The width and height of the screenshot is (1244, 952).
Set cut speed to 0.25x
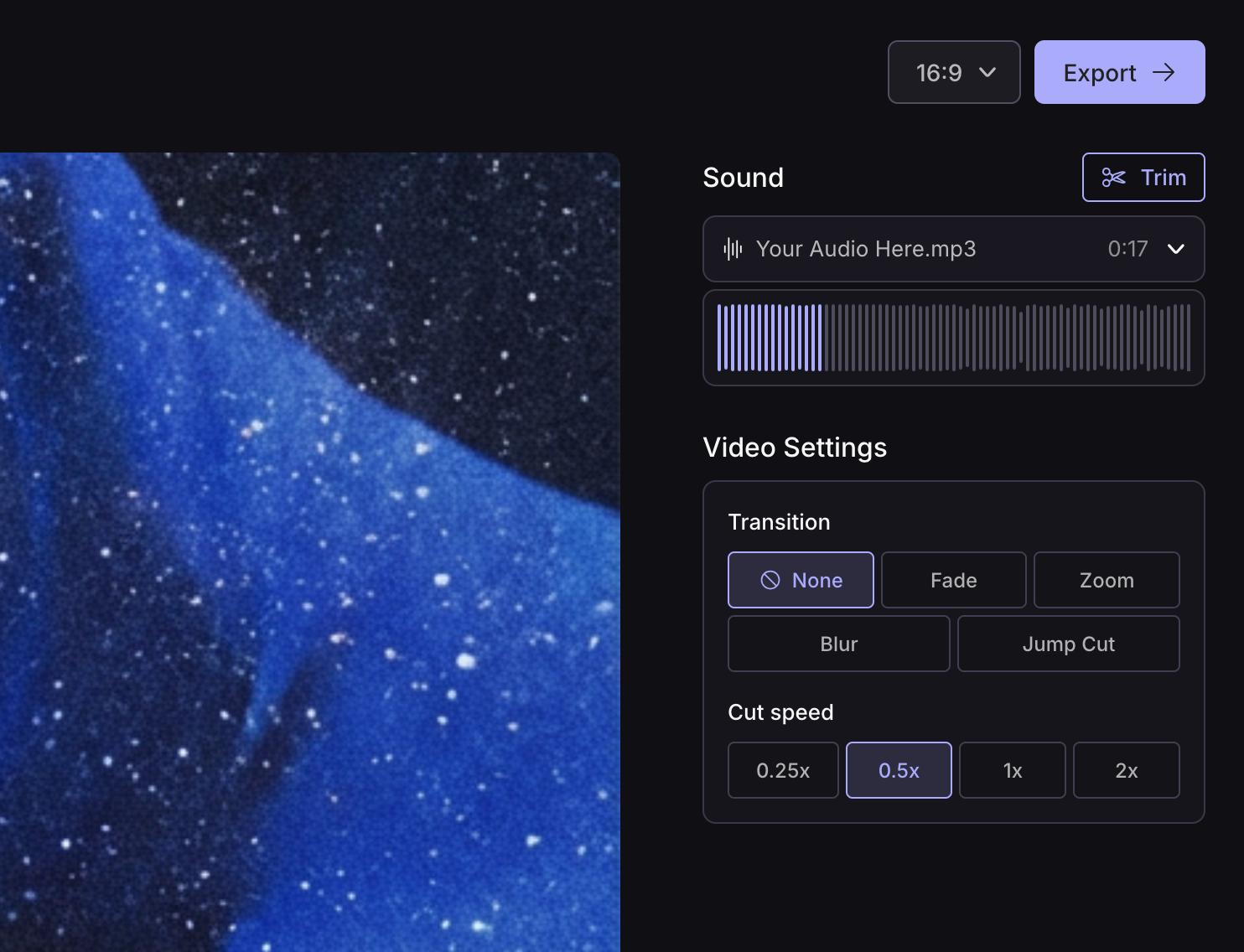tap(783, 770)
